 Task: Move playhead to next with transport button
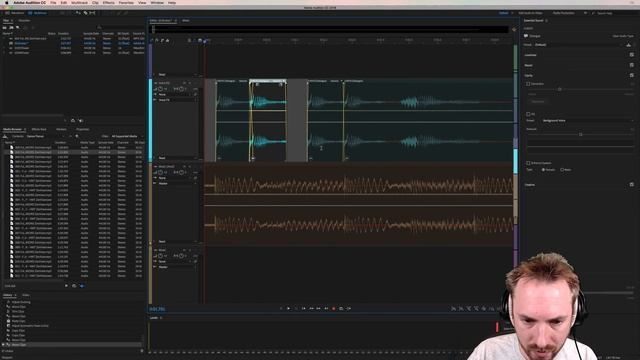click(326, 309)
